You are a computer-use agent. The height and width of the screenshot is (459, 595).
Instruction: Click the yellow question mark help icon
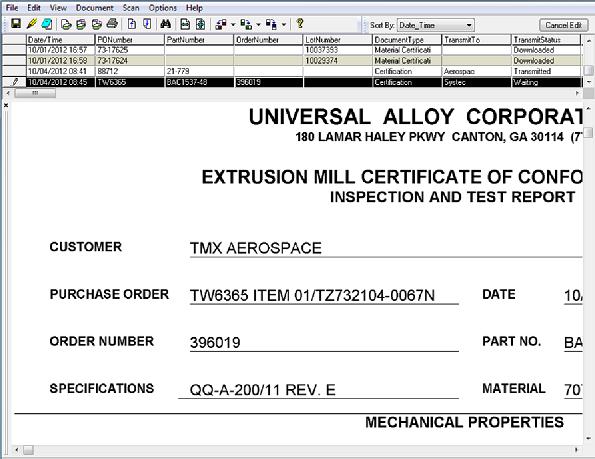(x=300, y=24)
